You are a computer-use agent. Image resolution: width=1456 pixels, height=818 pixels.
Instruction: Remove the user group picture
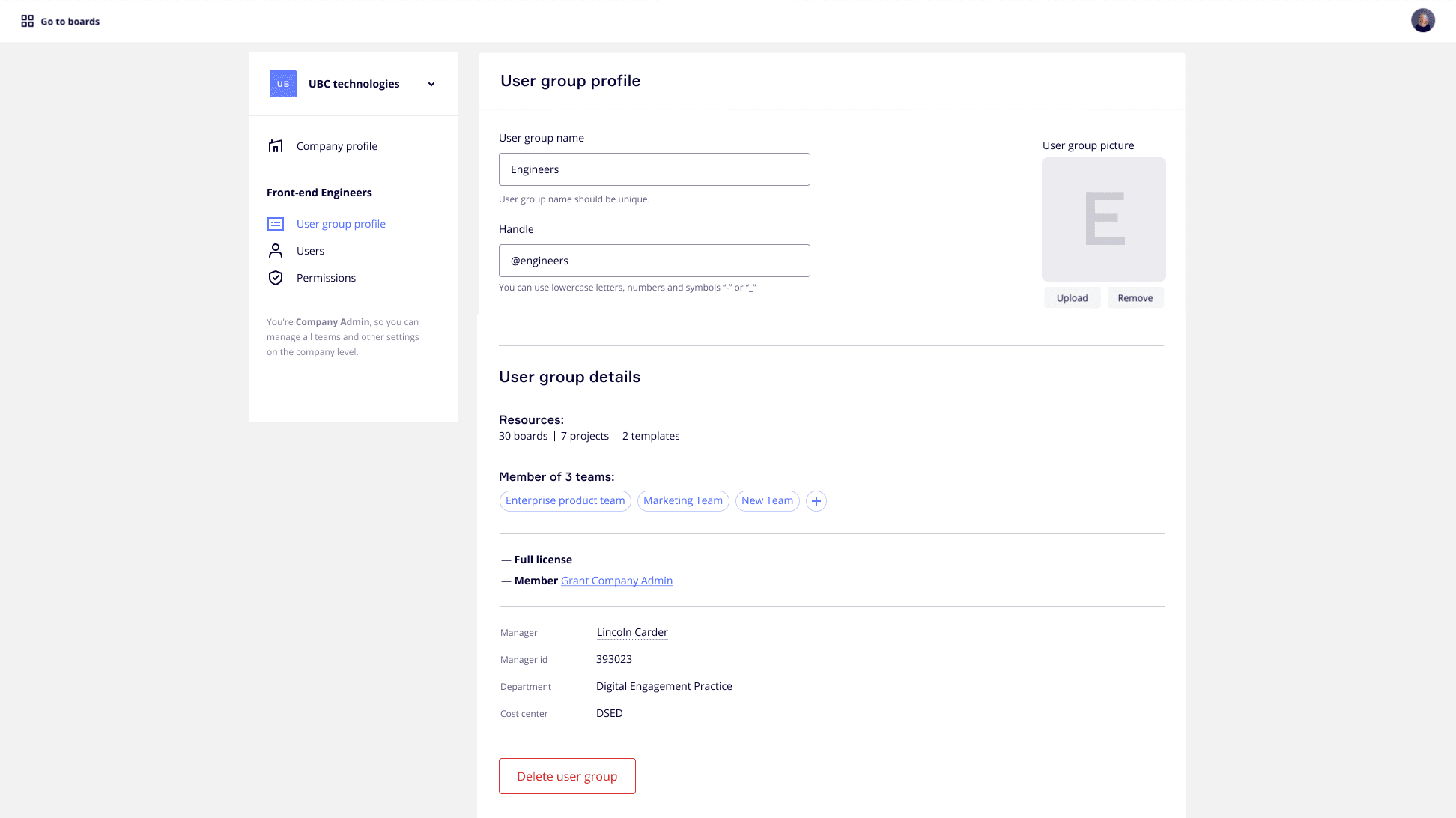[x=1135, y=298]
